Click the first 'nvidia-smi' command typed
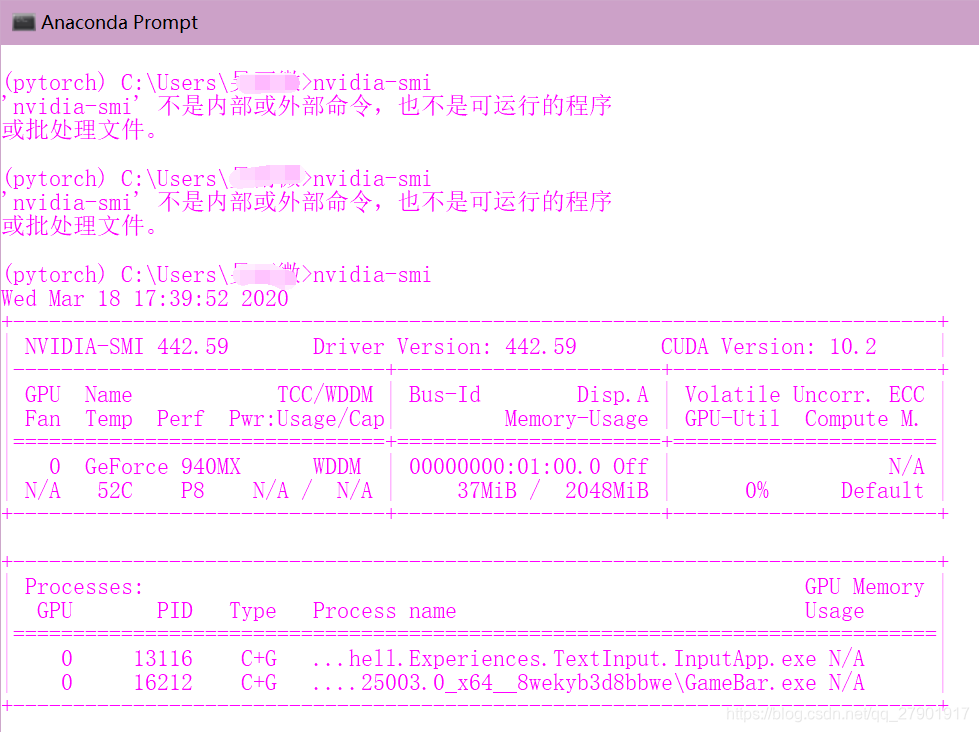The width and height of the screenshot is (979, 732). point(372,82)
